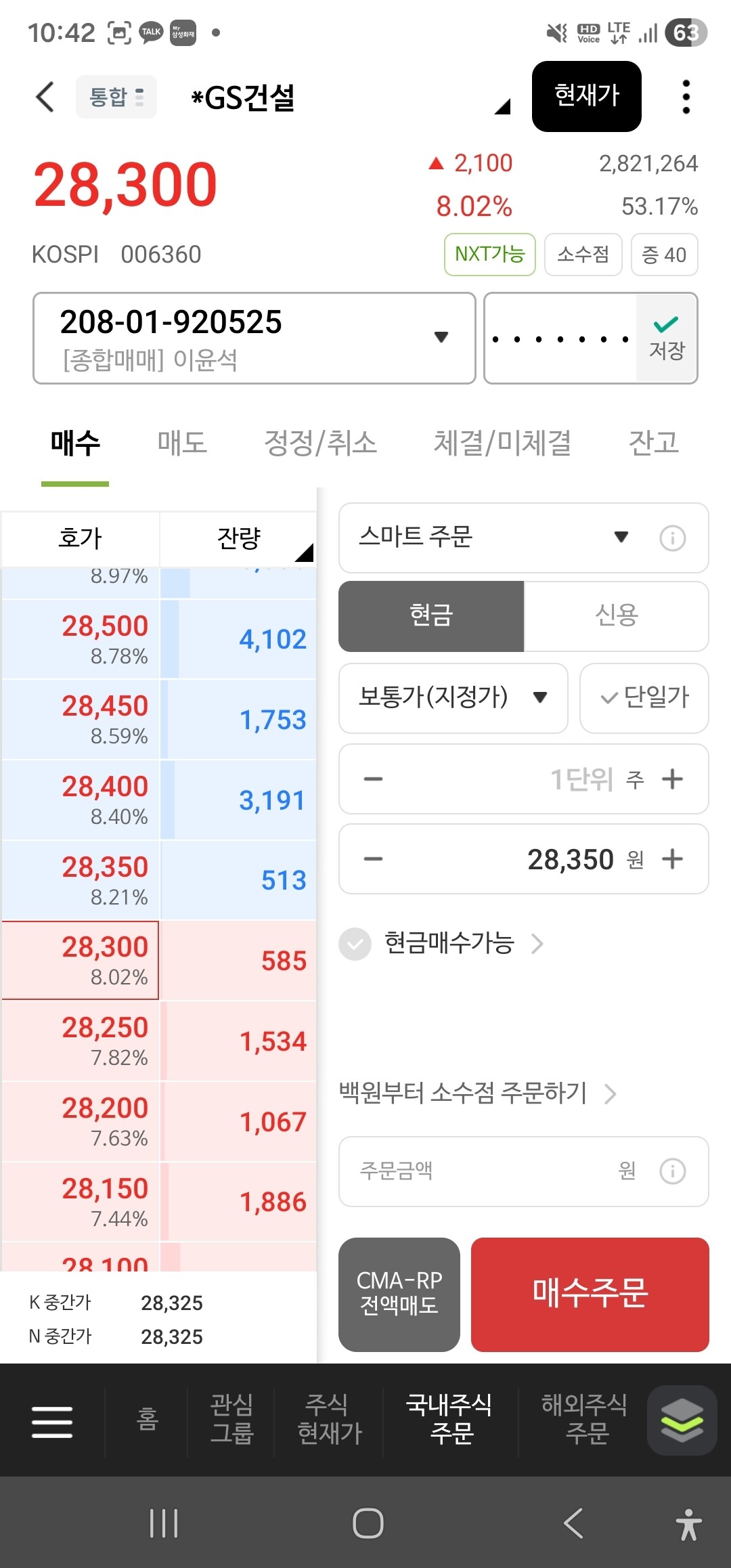Open the hamburger menu in bottom bar

(x=52, y=1421)
